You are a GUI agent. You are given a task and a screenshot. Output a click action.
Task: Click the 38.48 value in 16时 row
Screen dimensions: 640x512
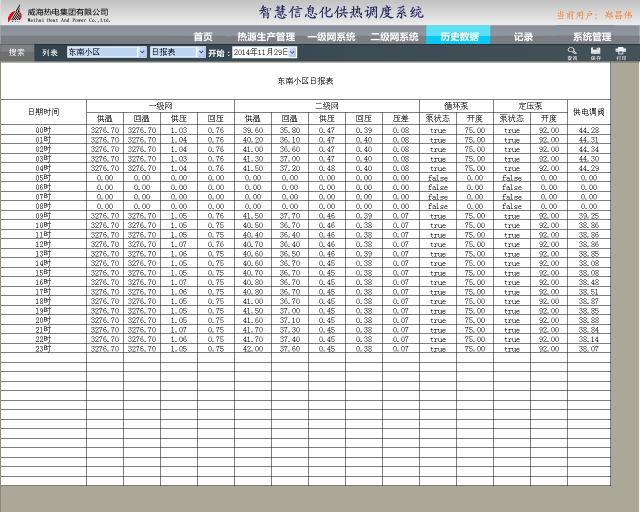pyautogui.click(x=589, y=282)
